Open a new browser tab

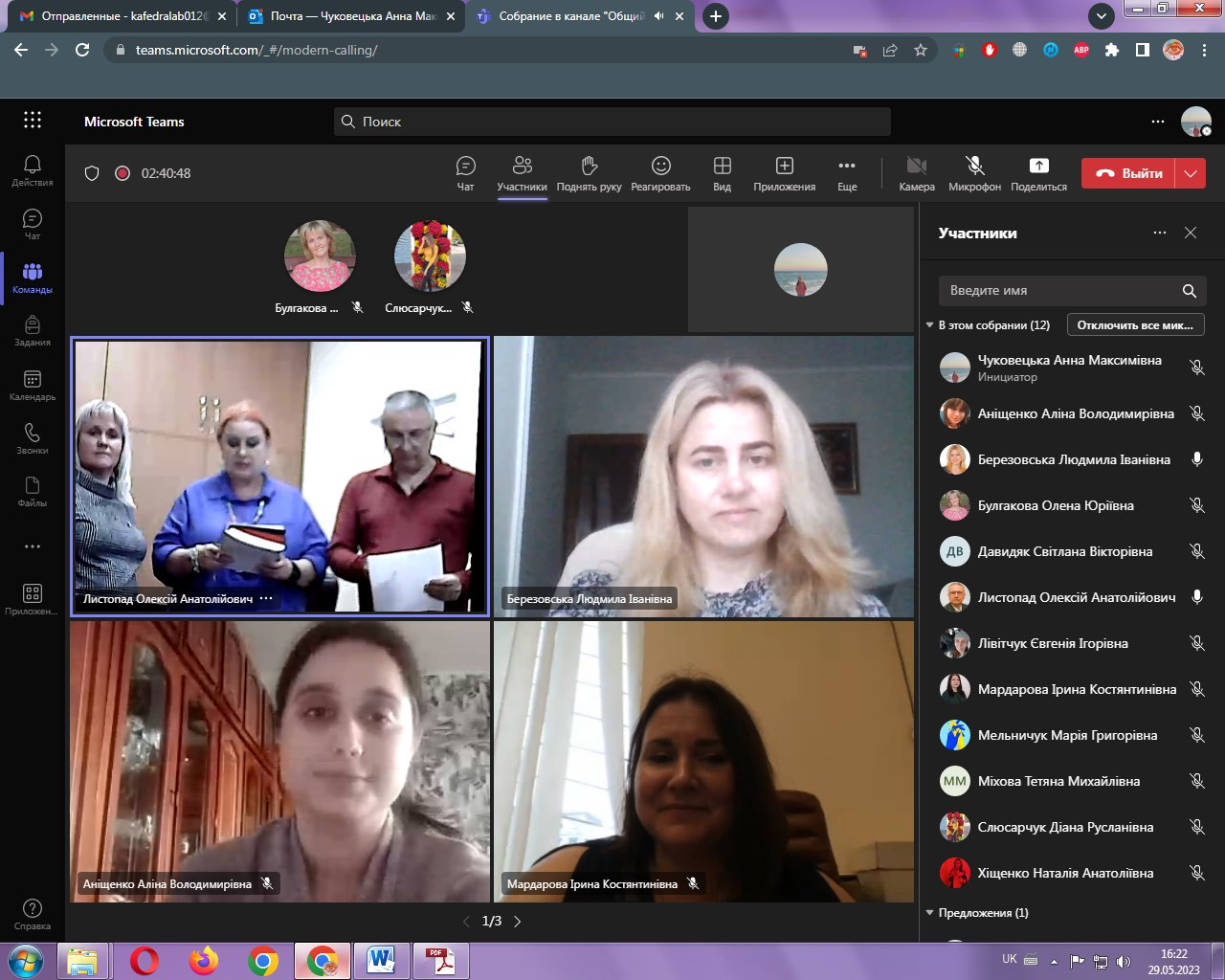715,16
